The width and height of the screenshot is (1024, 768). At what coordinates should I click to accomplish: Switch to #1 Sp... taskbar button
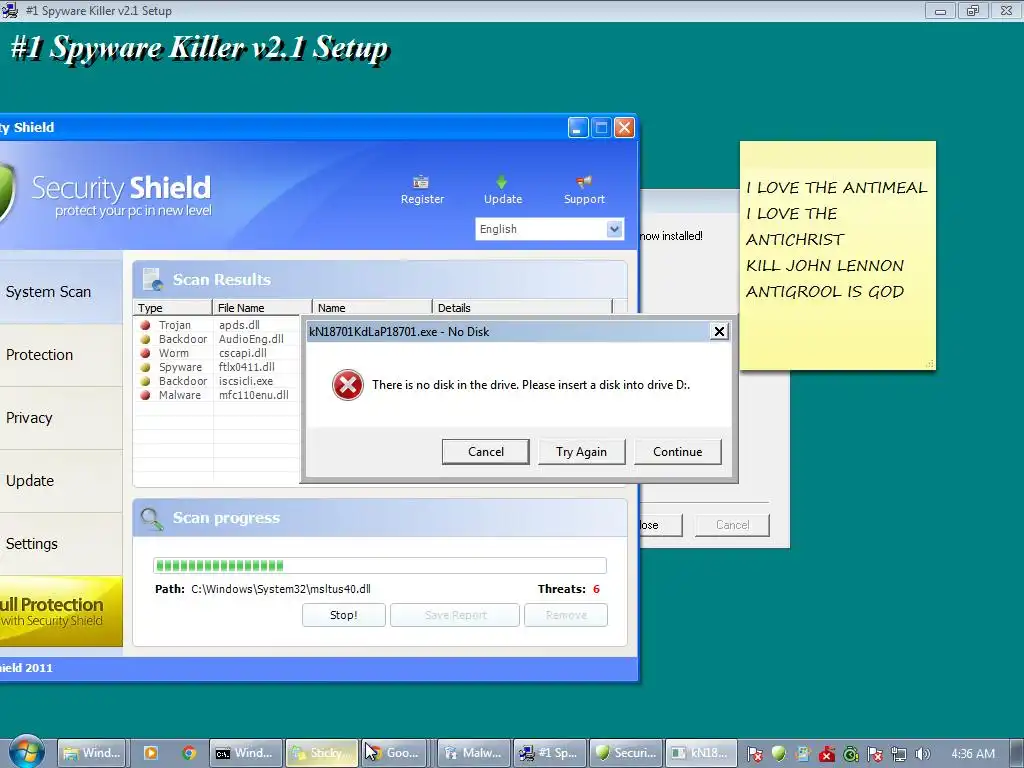pyautogui.click(x=550, y=753)
